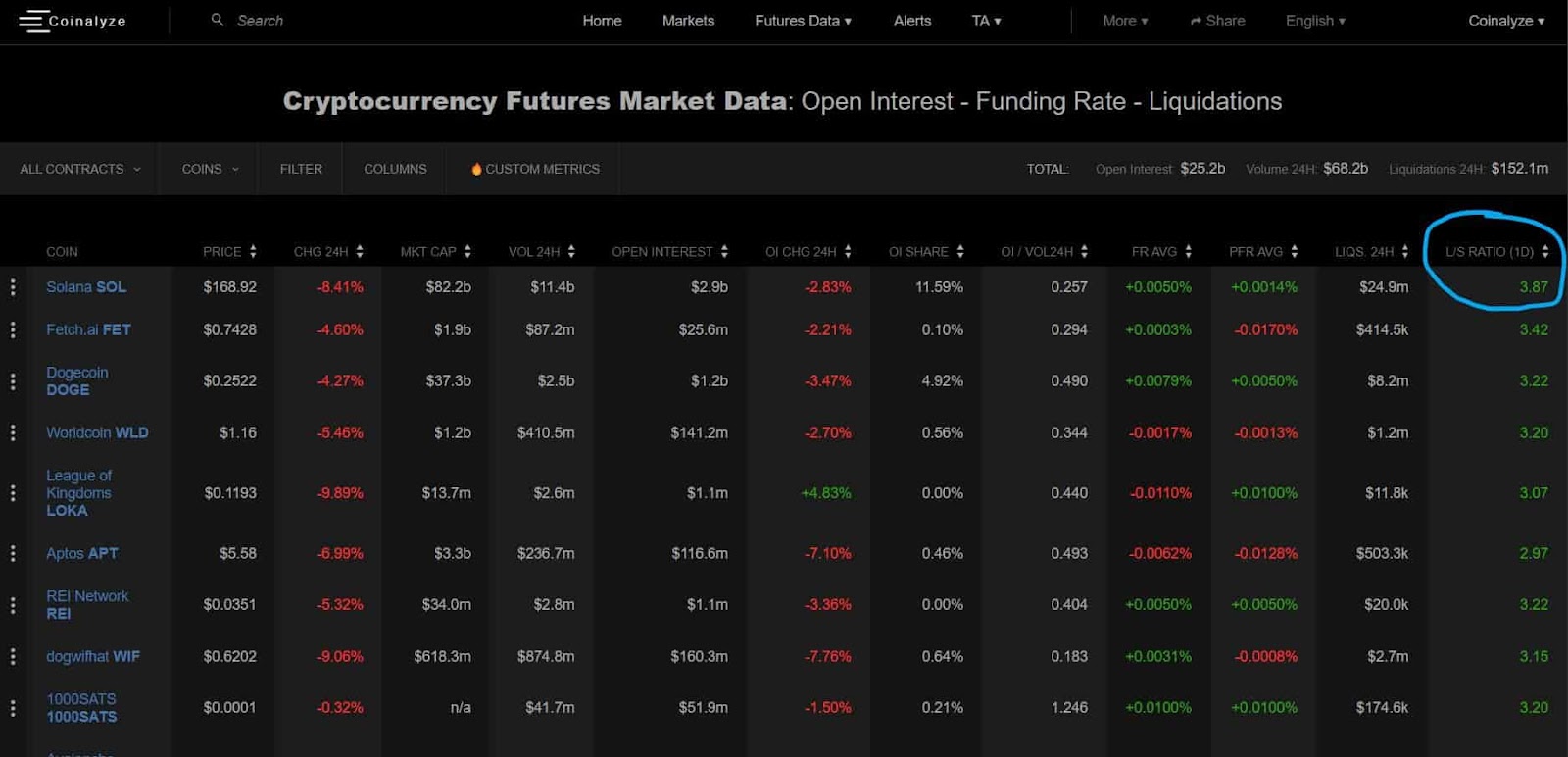The image size is (1568, 757).
Task: Focus the Search input field
Action: tap(260, 21)
